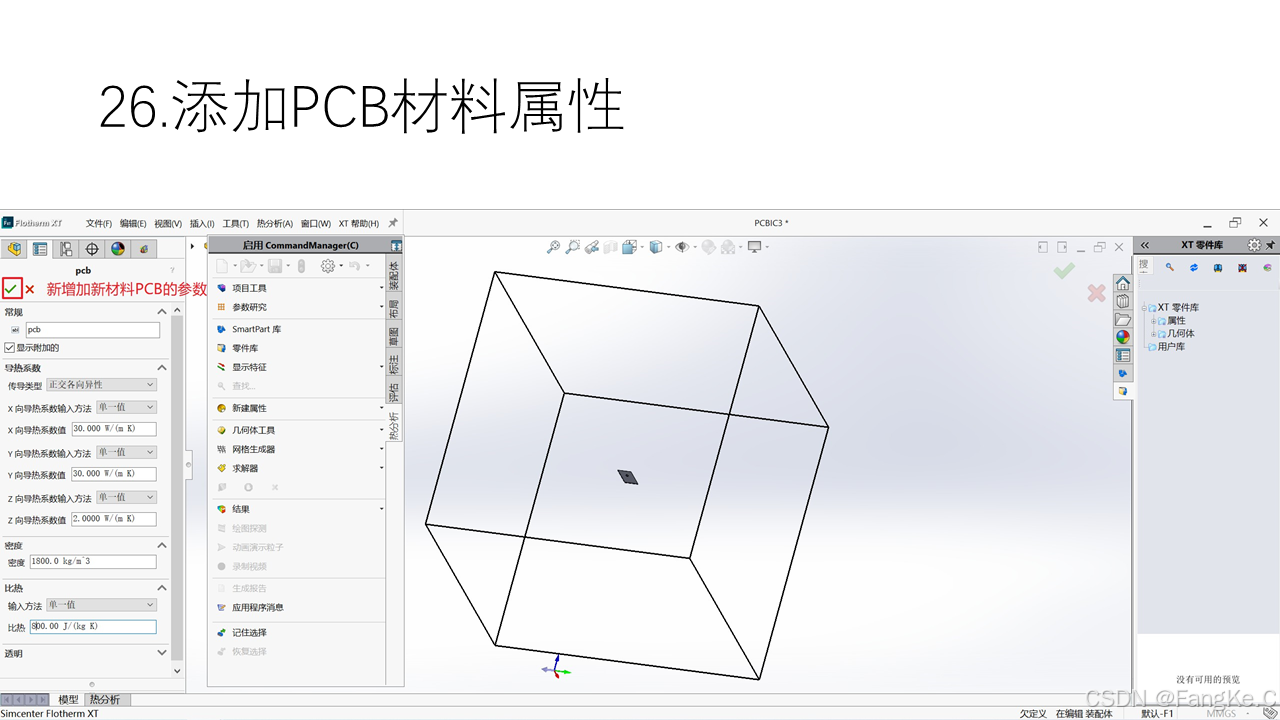1280x720 pixels.
Task: Open the 视图(V) menu
Action: (x=168, y=224)
